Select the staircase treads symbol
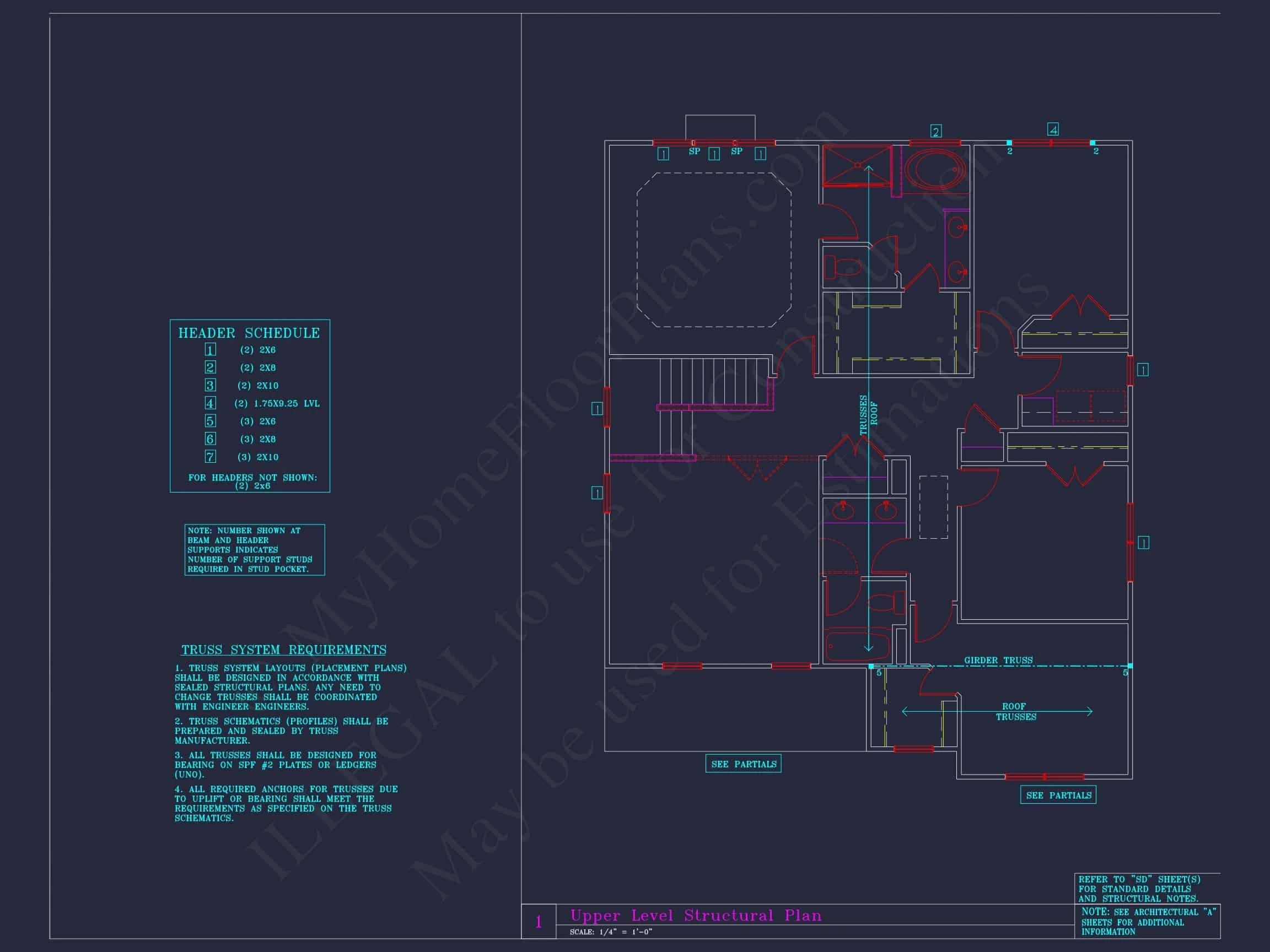This screenshot has height=952, width=1270. point(714,382)
